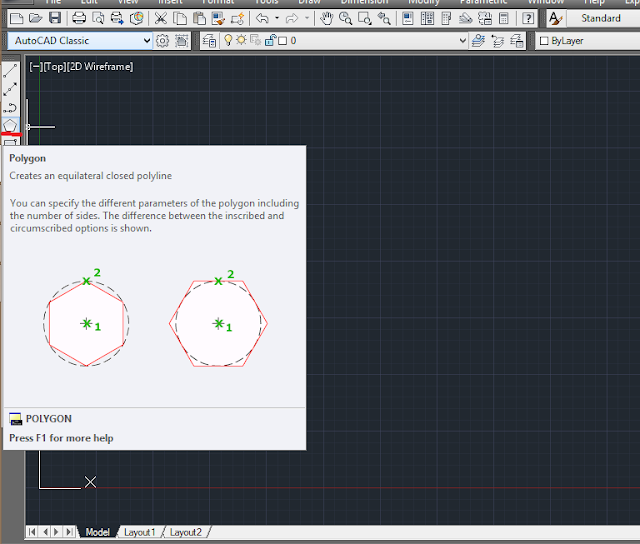
Task: Jump to first layout tab arrow
Action: point(32,532)
